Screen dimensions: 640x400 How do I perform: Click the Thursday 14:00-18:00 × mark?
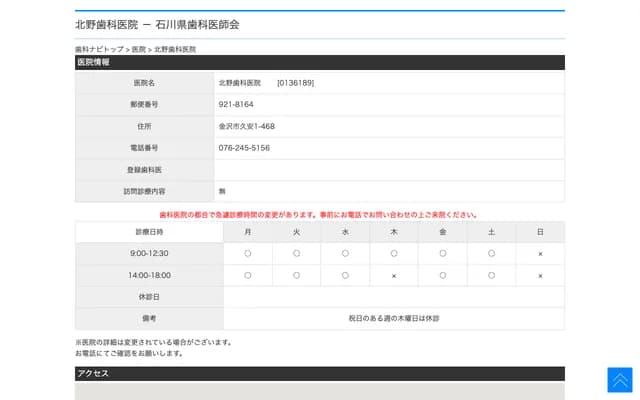pos(394,275)
